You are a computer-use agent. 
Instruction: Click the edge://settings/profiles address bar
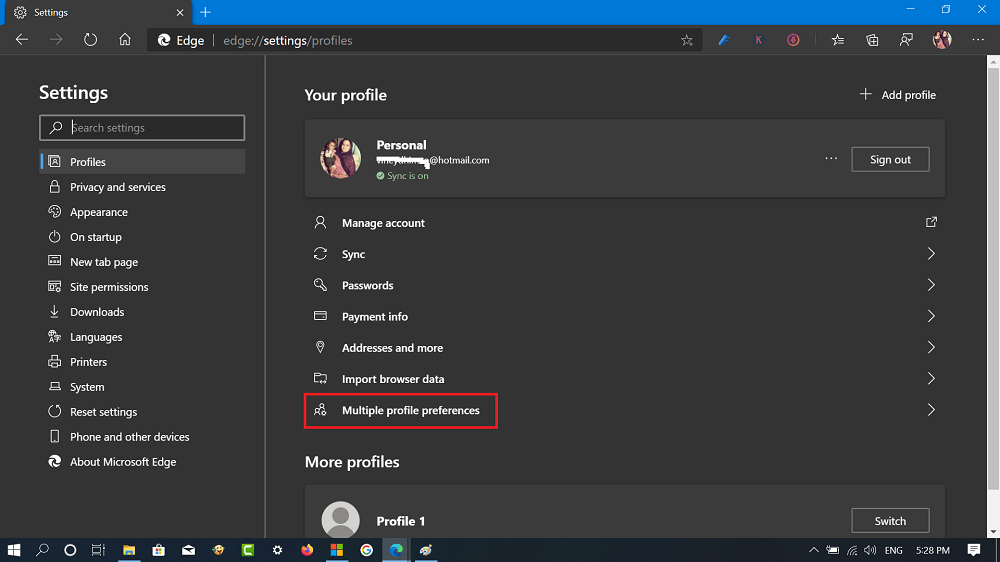click(424, 40)
